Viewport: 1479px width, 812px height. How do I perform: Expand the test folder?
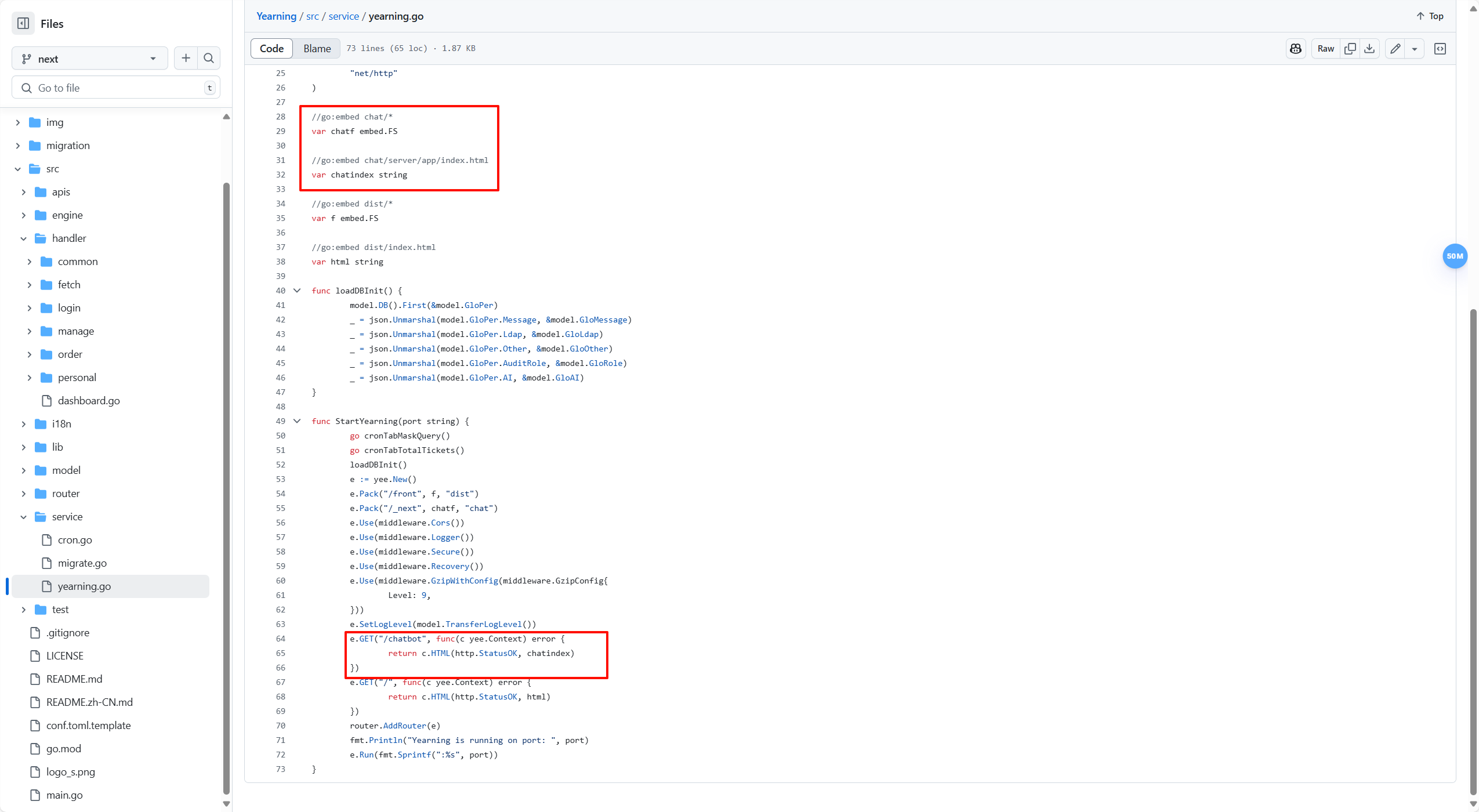24,610
